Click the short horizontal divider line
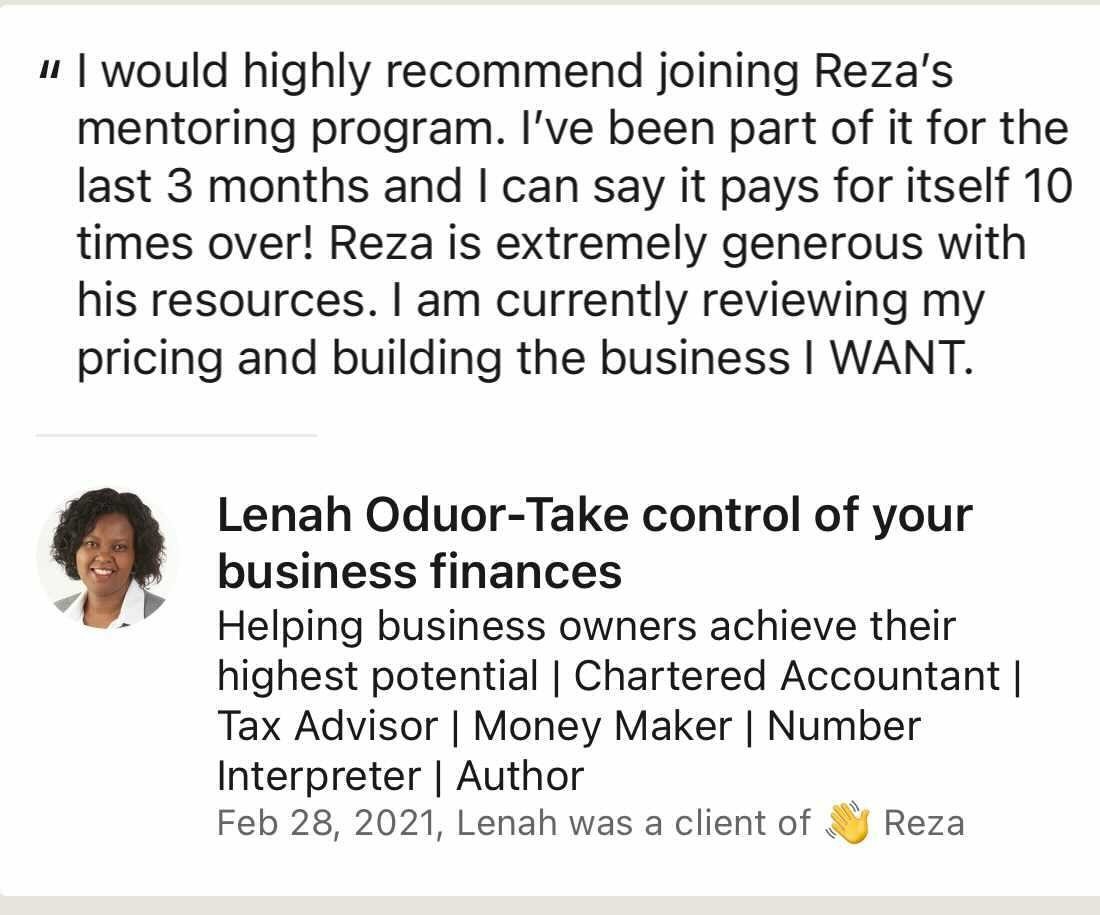Image resolution: width=1100 pixels, height=915 pixels. tap(176, 436)
